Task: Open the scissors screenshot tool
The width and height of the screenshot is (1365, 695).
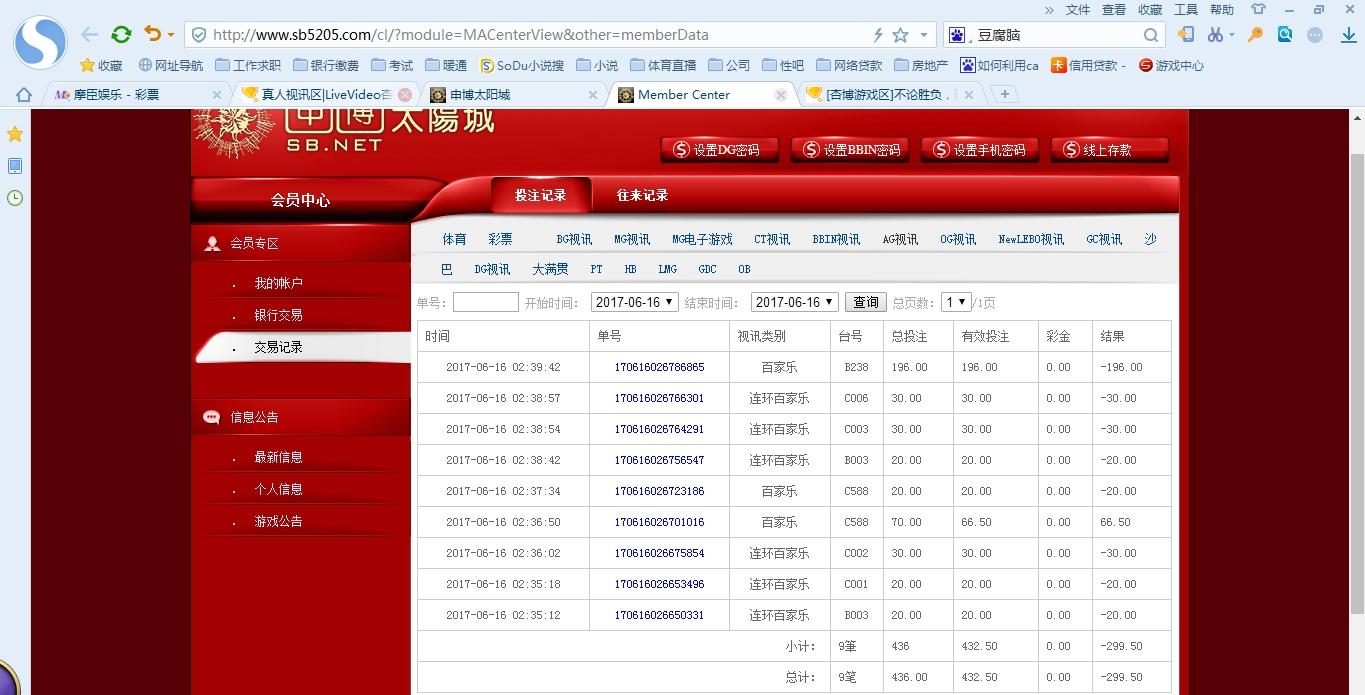Action: [x=1215, y=35]
